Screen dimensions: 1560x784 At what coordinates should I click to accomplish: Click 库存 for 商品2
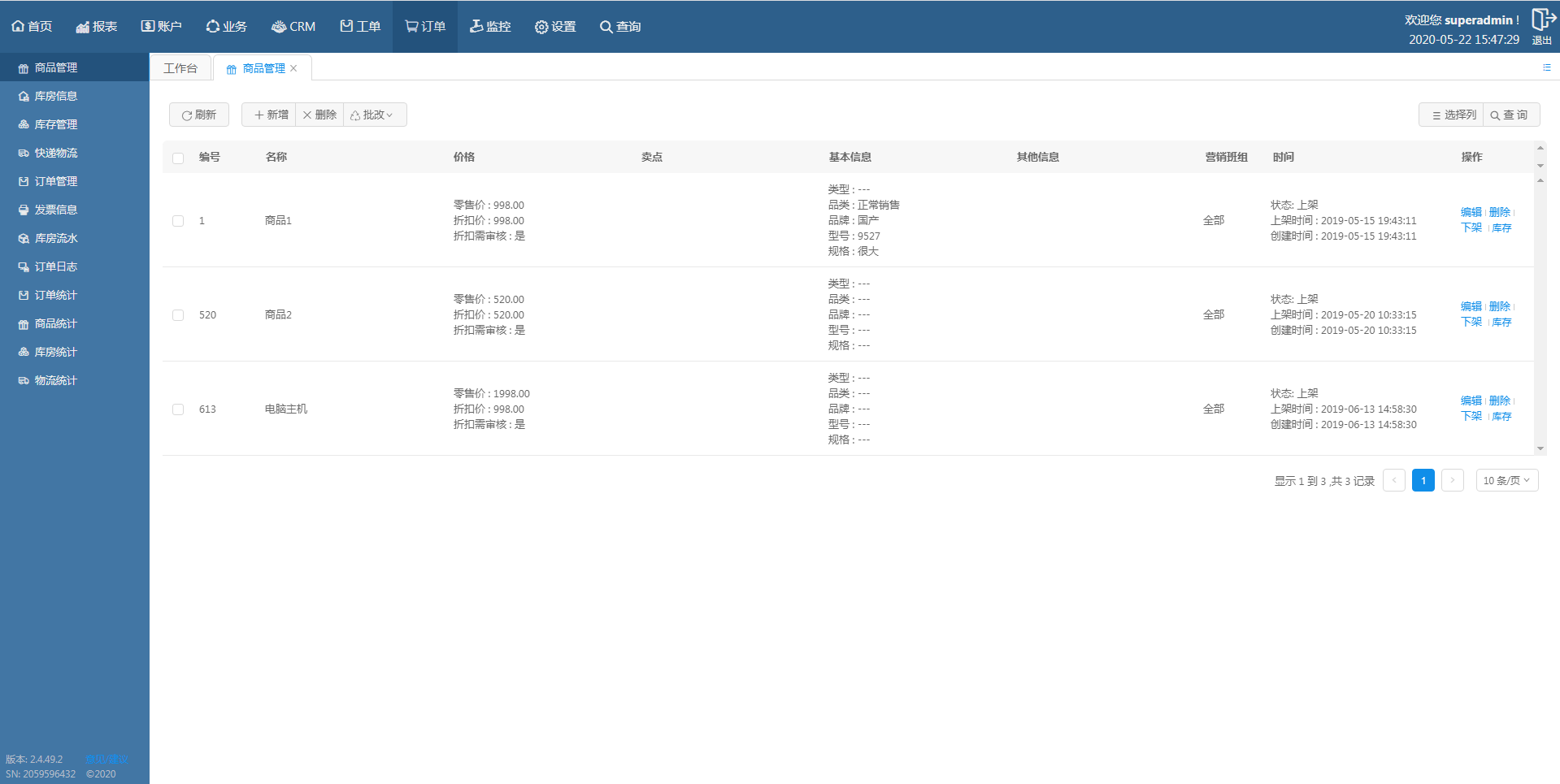(x=1501, y=322)
